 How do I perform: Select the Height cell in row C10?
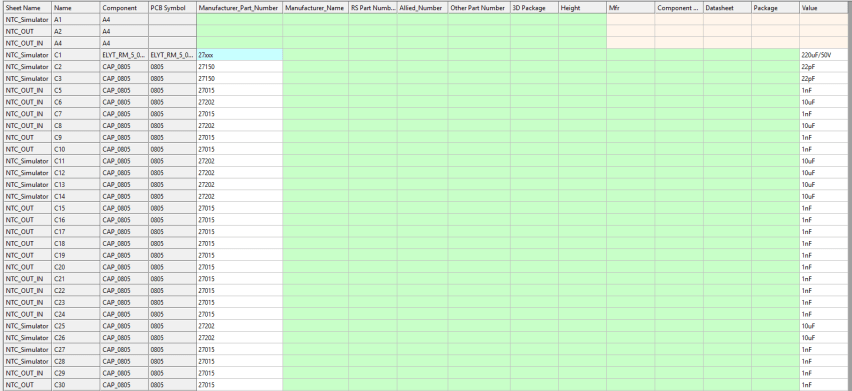click(583, 149)
